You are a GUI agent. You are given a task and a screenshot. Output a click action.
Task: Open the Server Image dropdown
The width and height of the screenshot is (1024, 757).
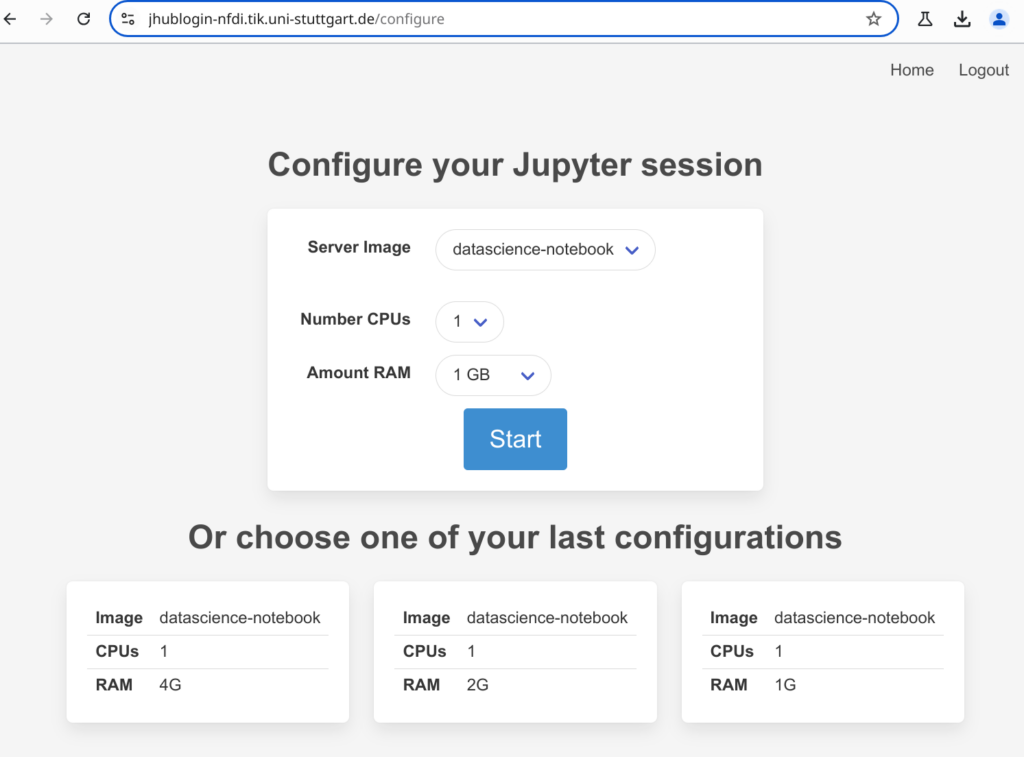point(544,250)
